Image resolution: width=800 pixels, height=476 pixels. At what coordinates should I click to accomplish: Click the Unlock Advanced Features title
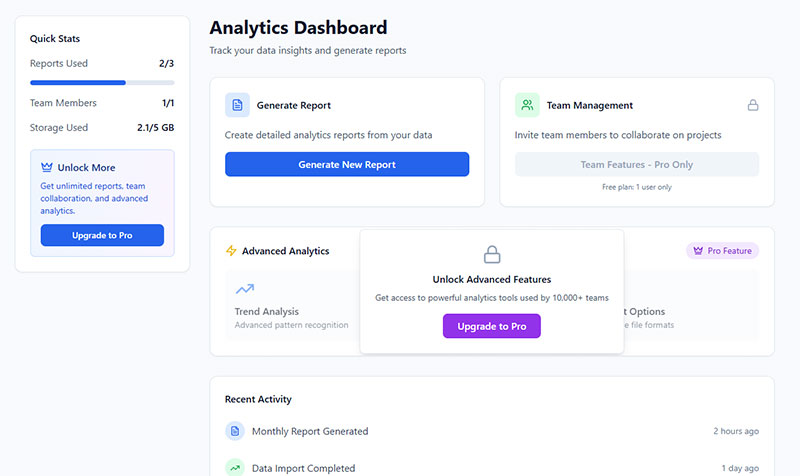(x=492, y=280)
